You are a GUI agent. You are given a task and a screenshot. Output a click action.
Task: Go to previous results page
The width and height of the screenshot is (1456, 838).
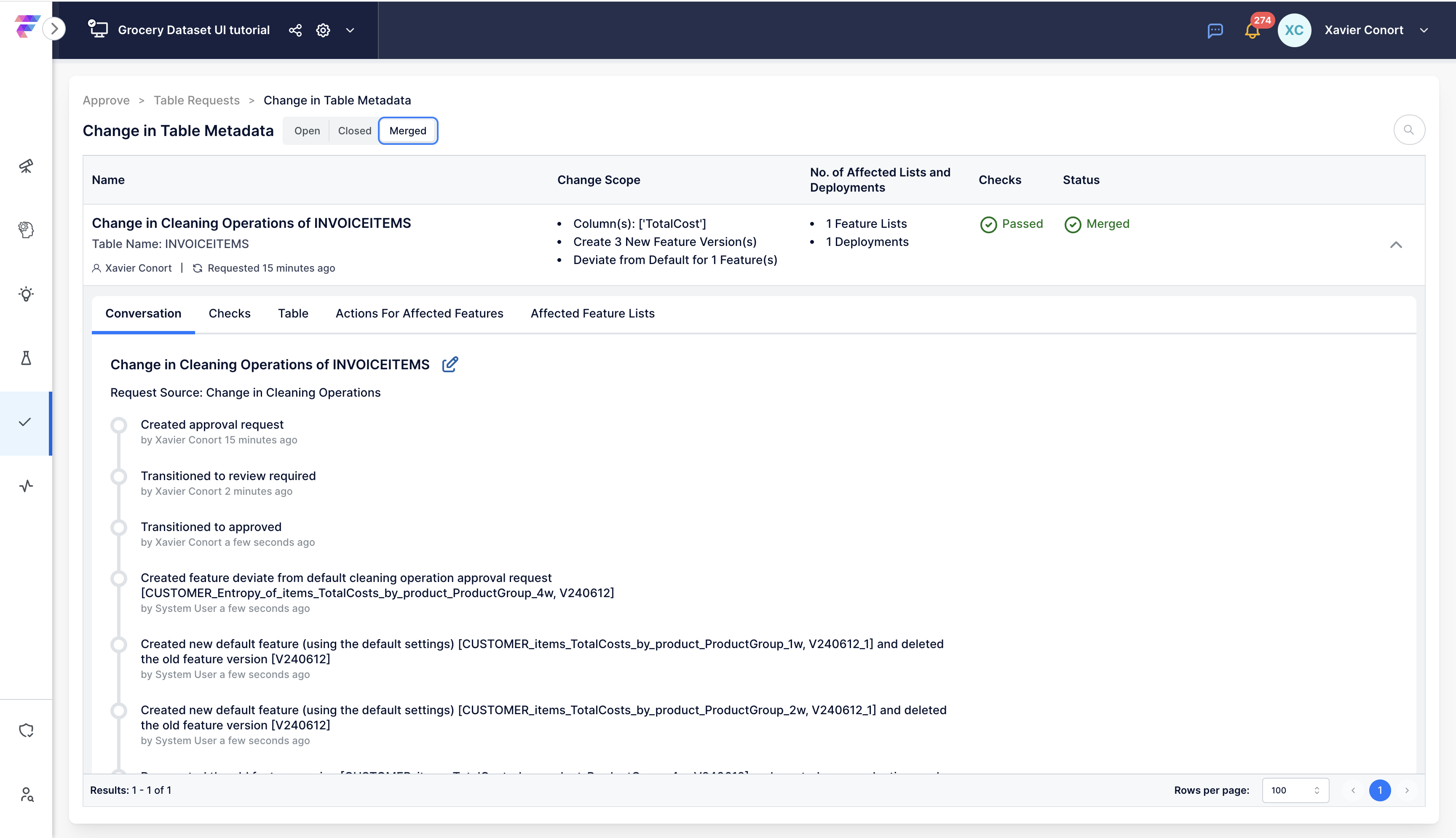click(1353, 791)
